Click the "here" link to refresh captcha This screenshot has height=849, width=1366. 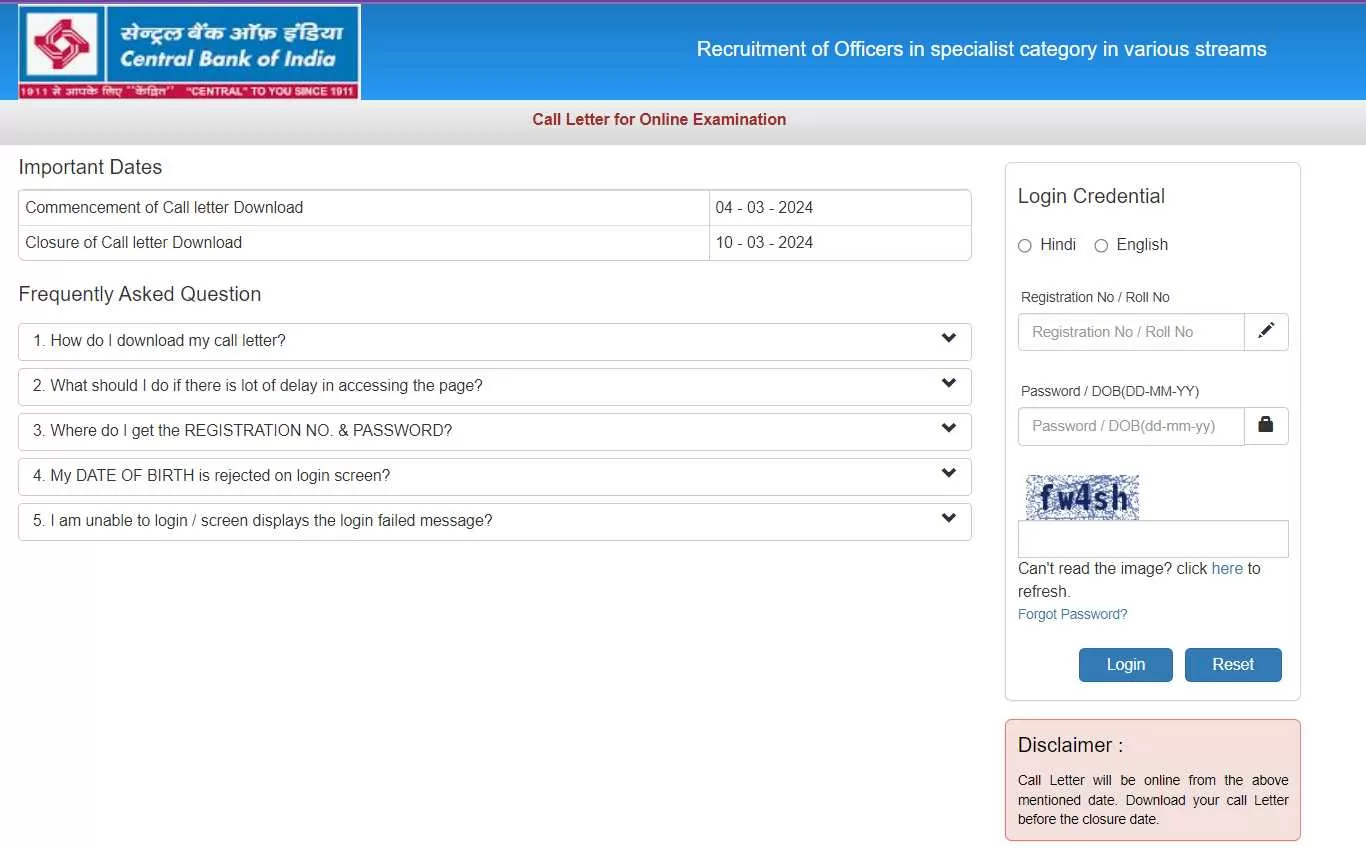point(1227,568)
